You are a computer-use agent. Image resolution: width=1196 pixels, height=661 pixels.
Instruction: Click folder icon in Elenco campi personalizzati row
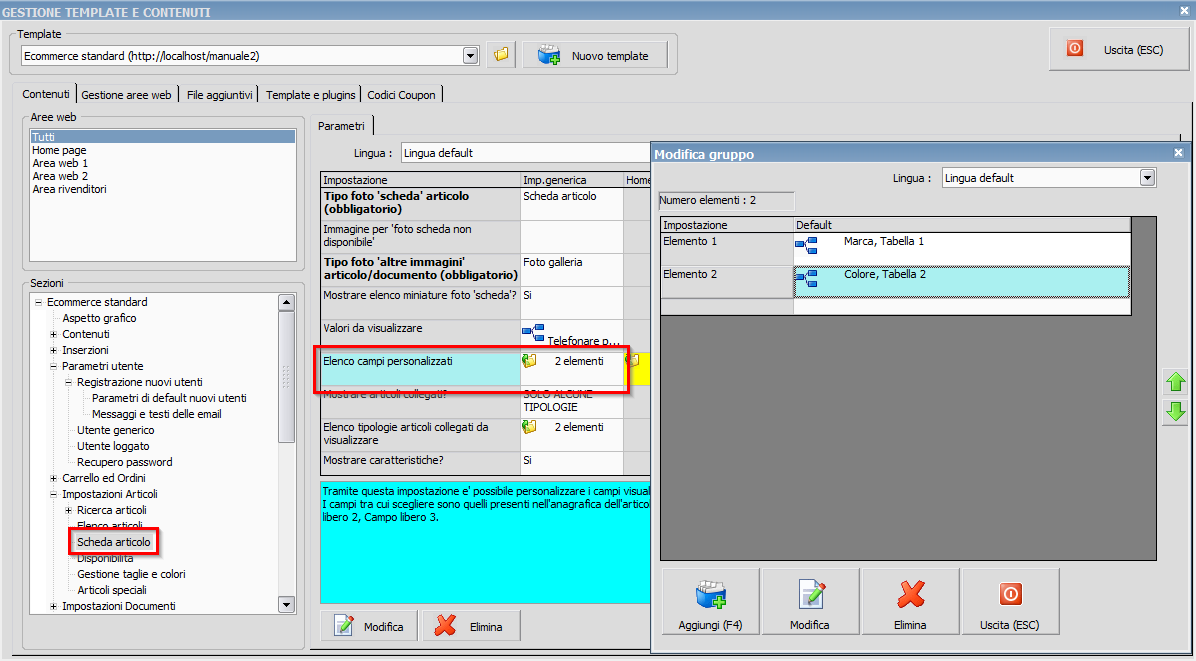[x=529, y=361]
